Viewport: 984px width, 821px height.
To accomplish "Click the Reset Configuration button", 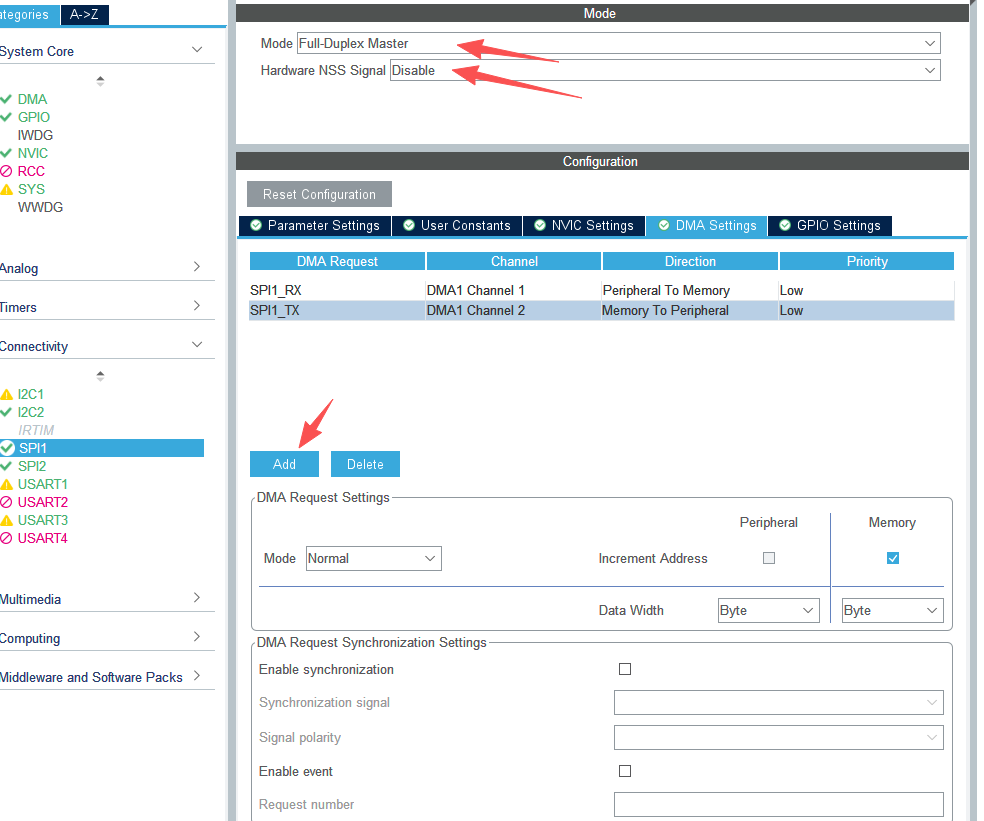I will pos(319,195).
